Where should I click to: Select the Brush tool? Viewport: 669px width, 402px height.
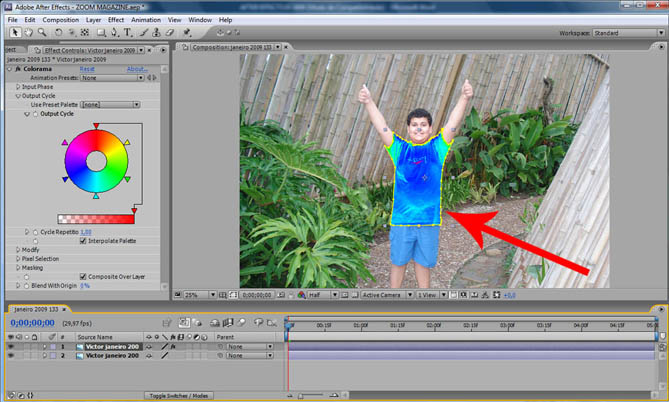144,32
